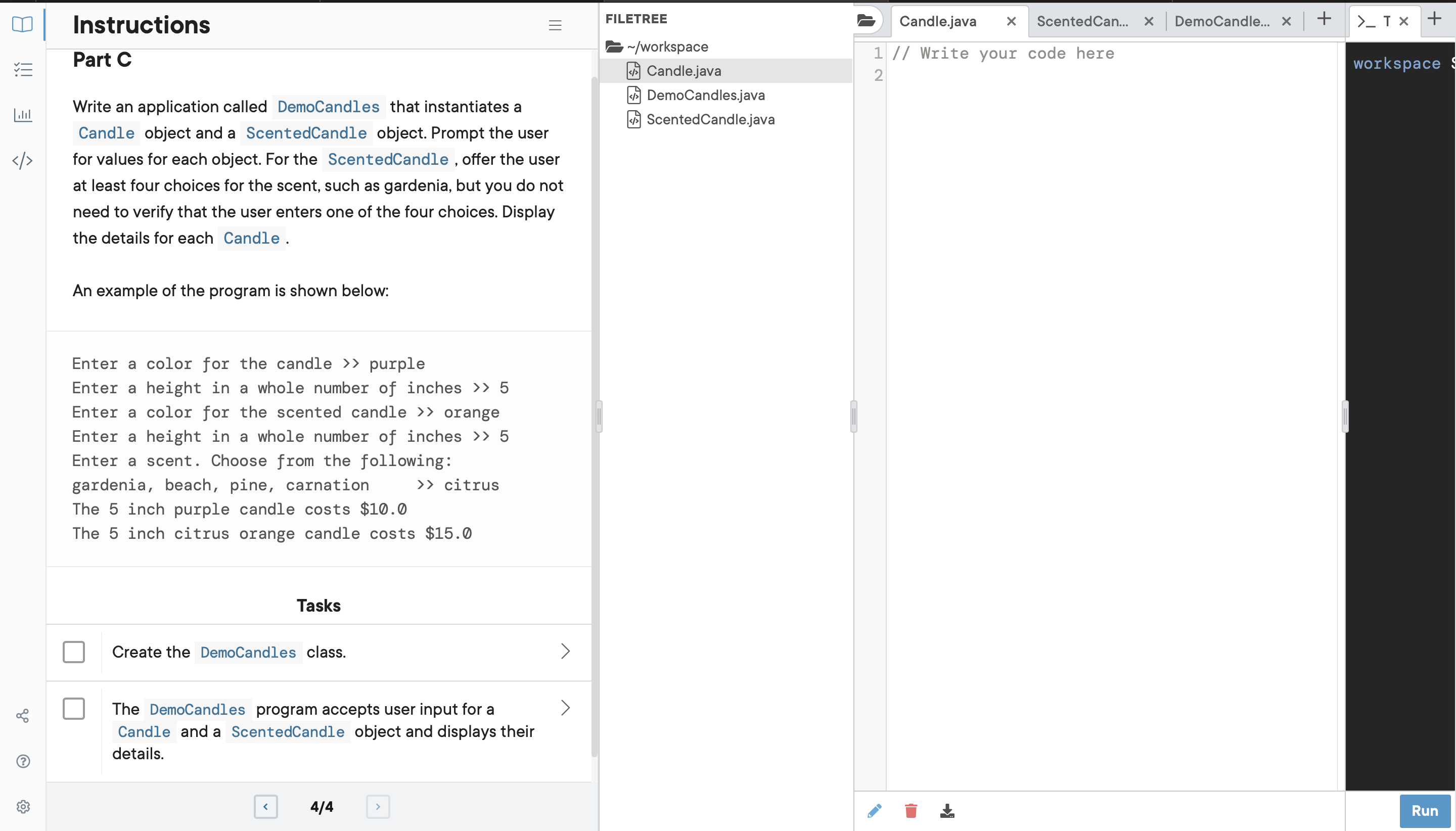
Task: Check the Create DemoCandles class task
Action: click(74, 651)
